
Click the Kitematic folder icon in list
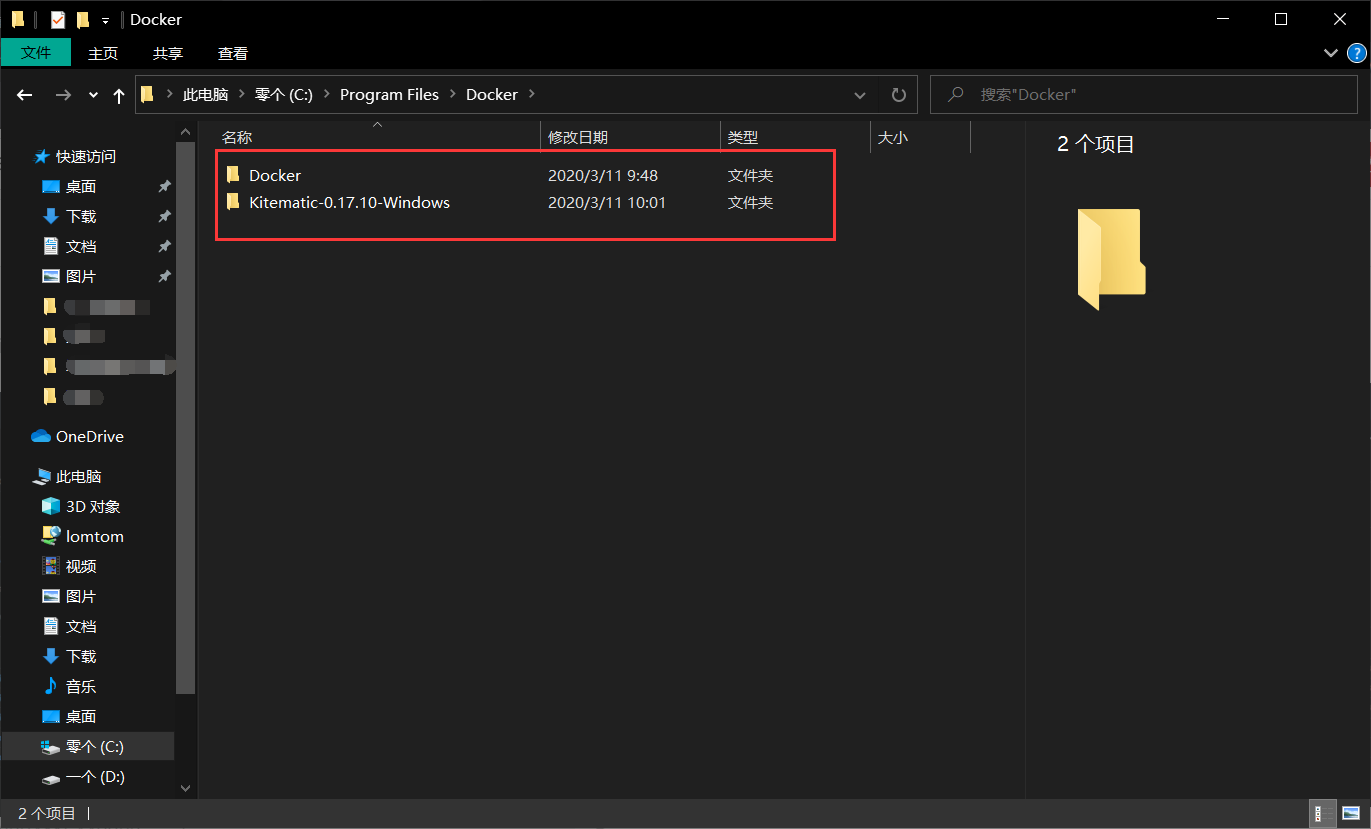click(x=233, y=202)
